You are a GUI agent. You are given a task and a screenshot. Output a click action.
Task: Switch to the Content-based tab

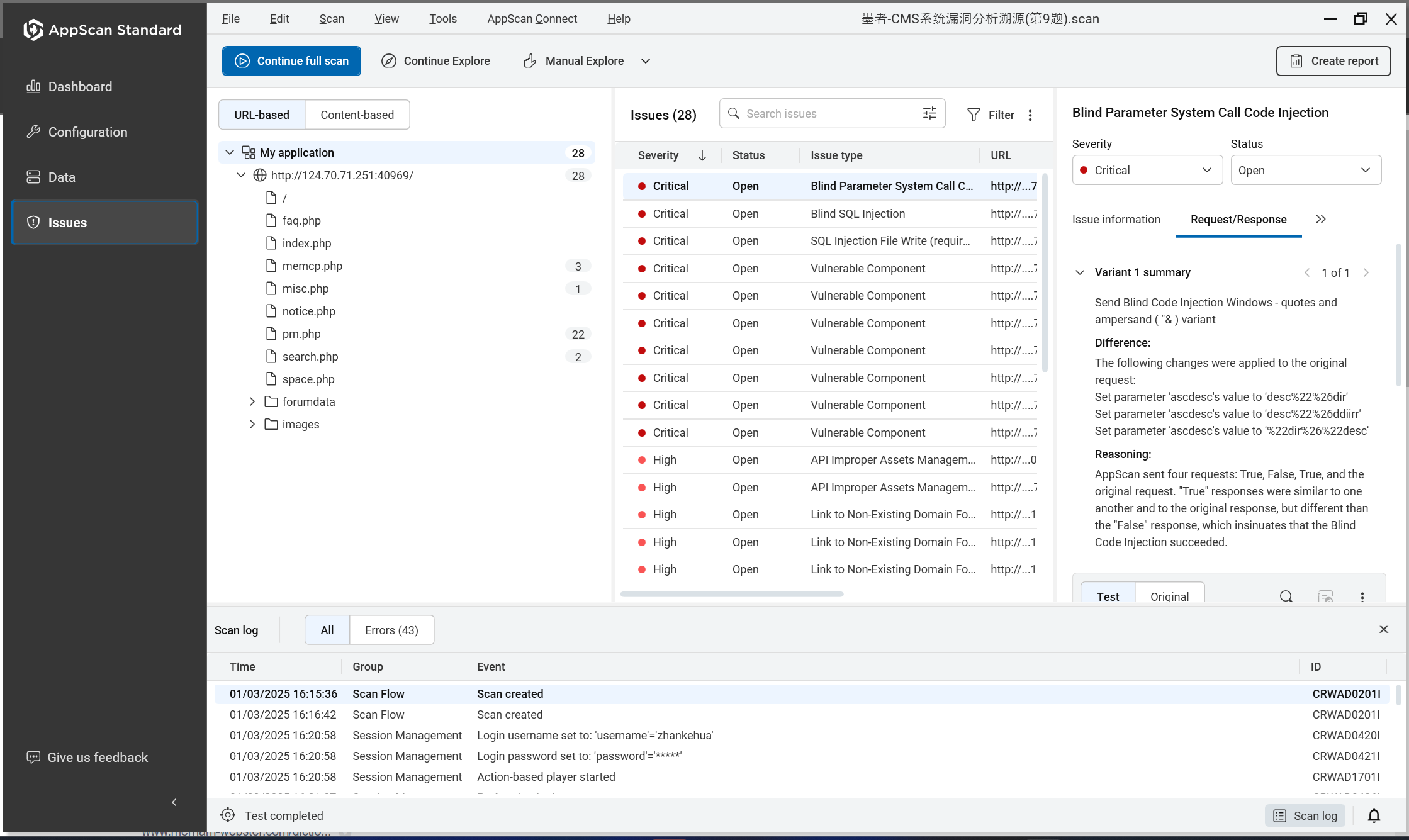[x=357, y=115]
